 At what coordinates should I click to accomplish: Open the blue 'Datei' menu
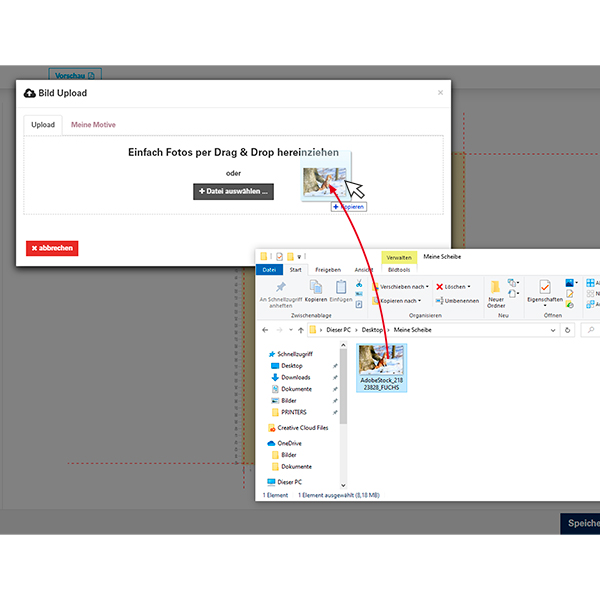(x=270, y=269)
